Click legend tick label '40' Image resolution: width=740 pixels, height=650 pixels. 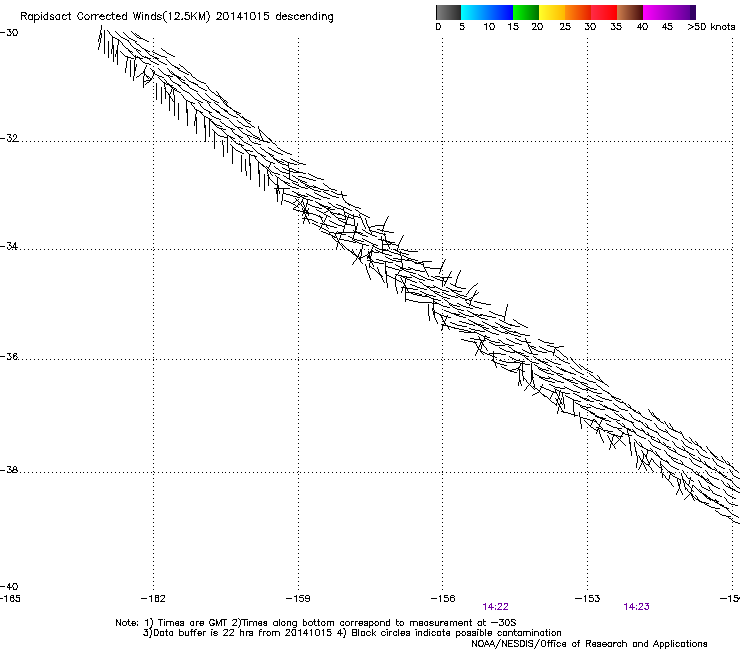(x=642, y=27)
